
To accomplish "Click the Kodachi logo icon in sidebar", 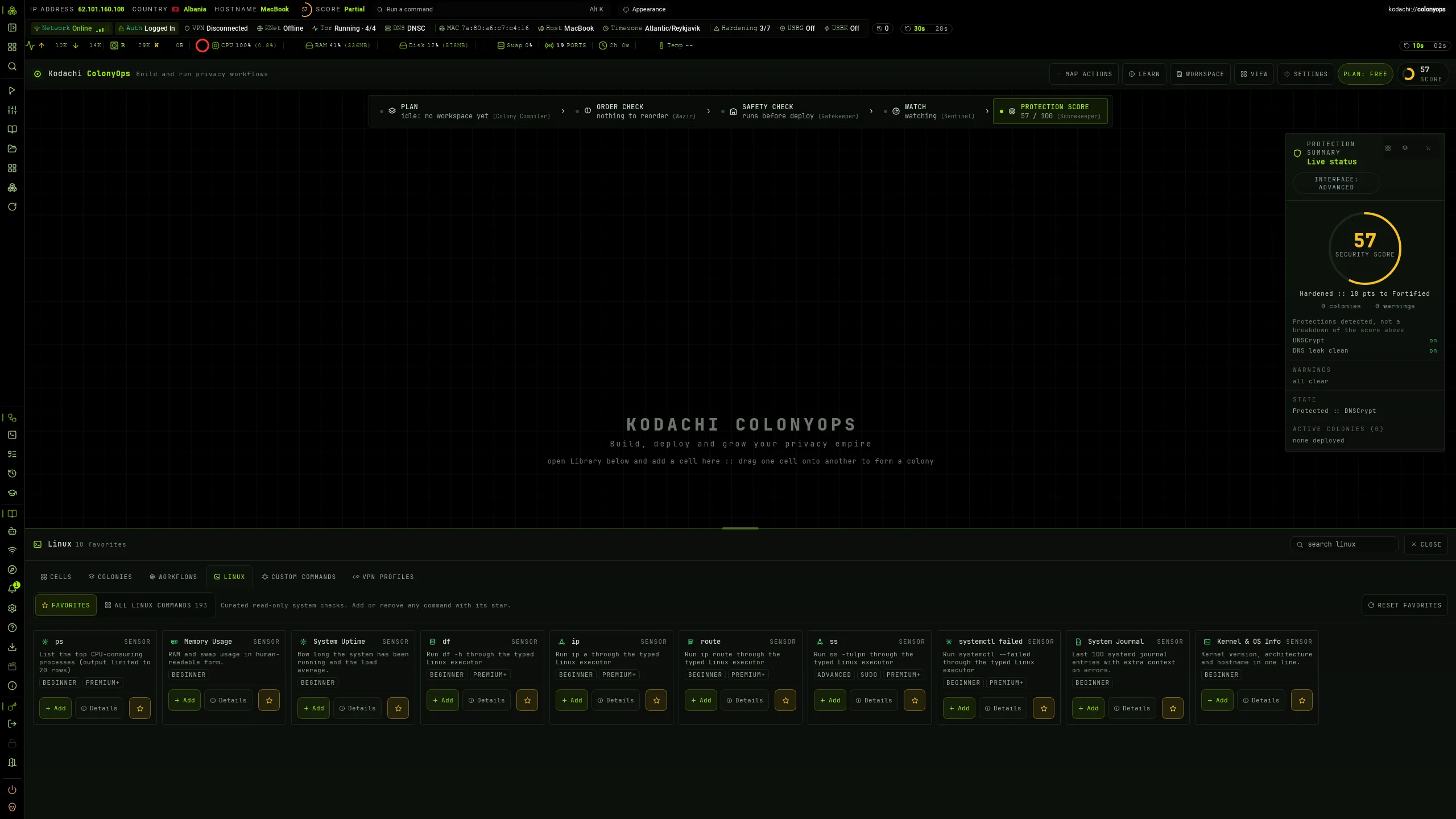I will coord(12,10).
